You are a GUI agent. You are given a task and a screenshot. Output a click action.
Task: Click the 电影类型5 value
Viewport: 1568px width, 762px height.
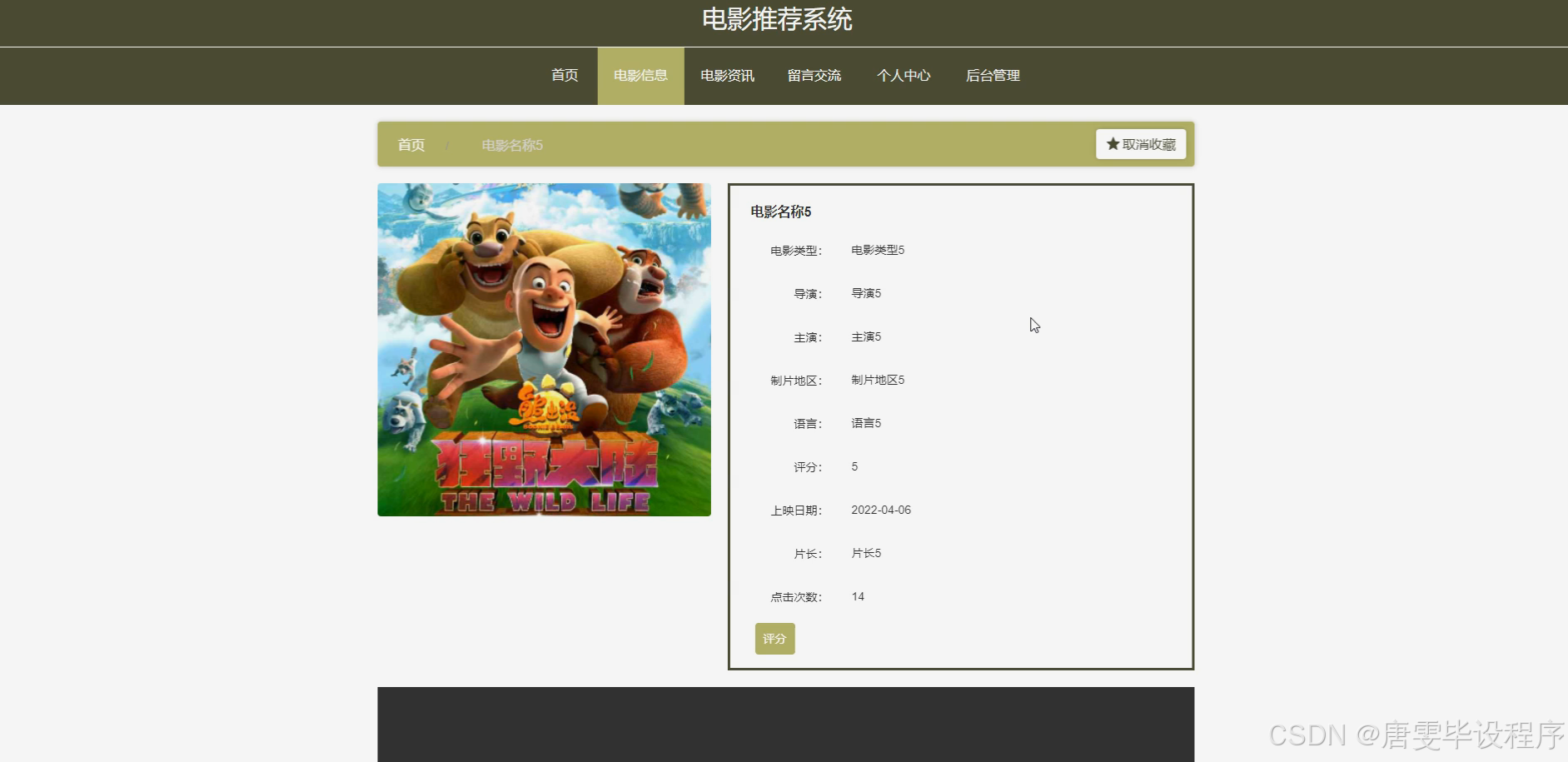point(878,250)
